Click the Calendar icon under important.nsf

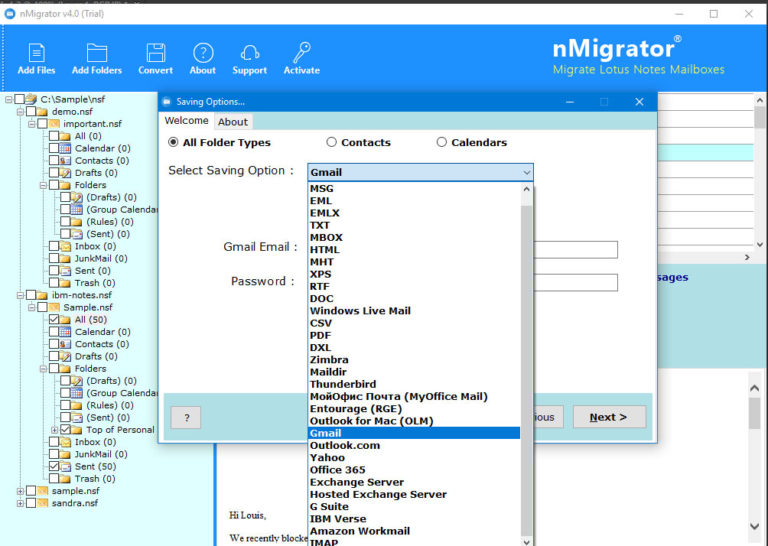(65, 148)
